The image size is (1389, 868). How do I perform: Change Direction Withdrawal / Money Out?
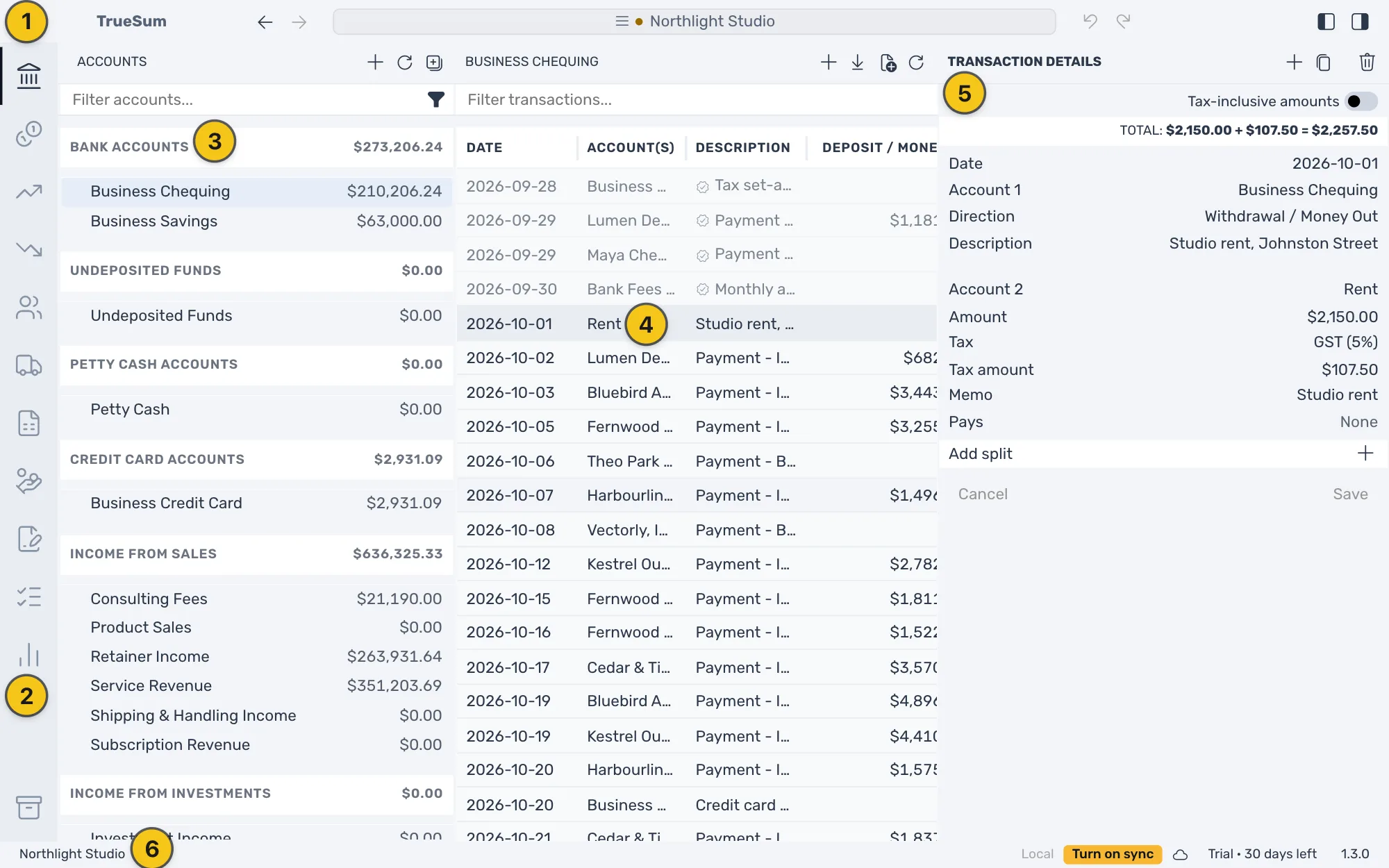point(1290,216)
